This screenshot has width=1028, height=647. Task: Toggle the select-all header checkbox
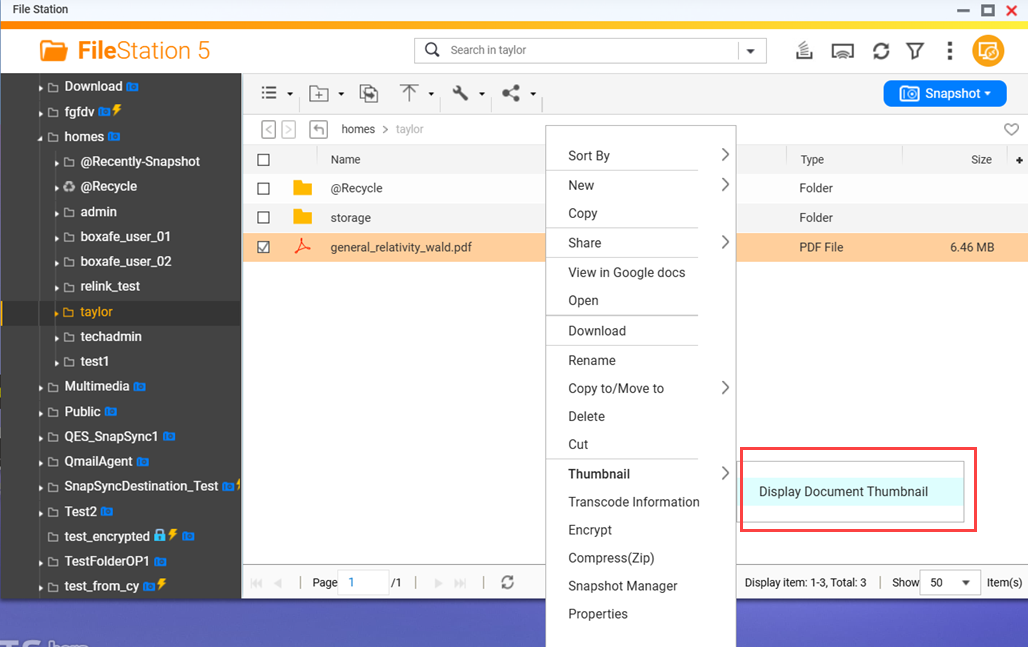point(264,160)
